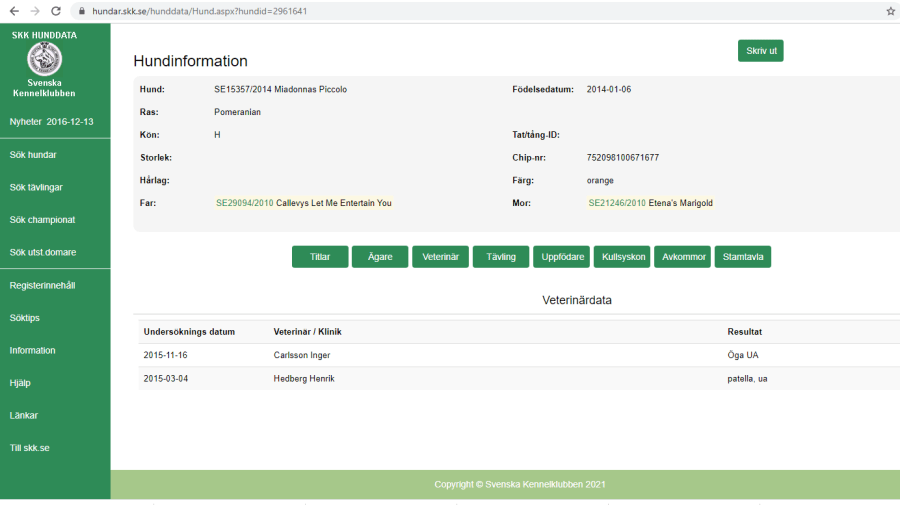Bookmark this page with the star icon
The image size is (900, 505).
click(890, 11)
